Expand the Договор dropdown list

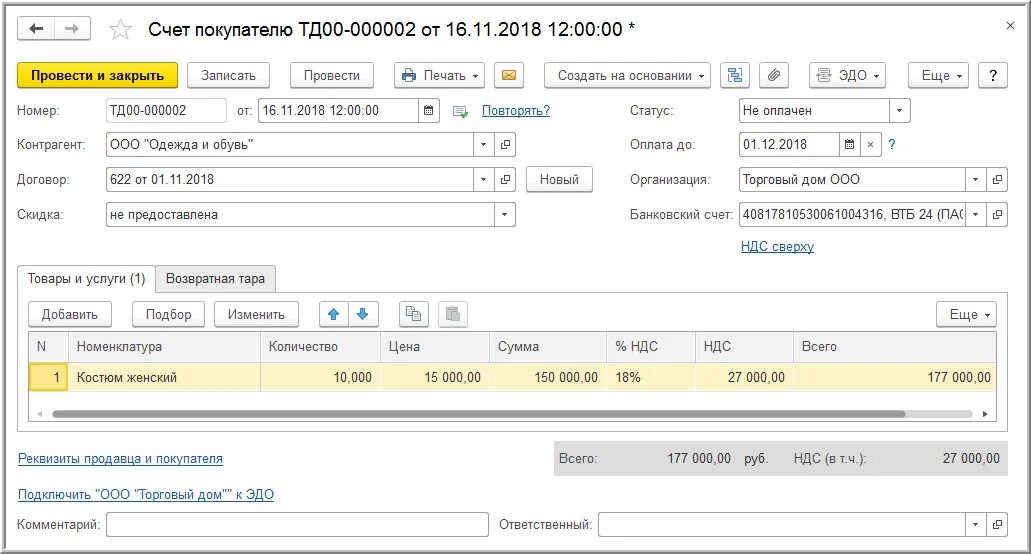click(483, 179)
